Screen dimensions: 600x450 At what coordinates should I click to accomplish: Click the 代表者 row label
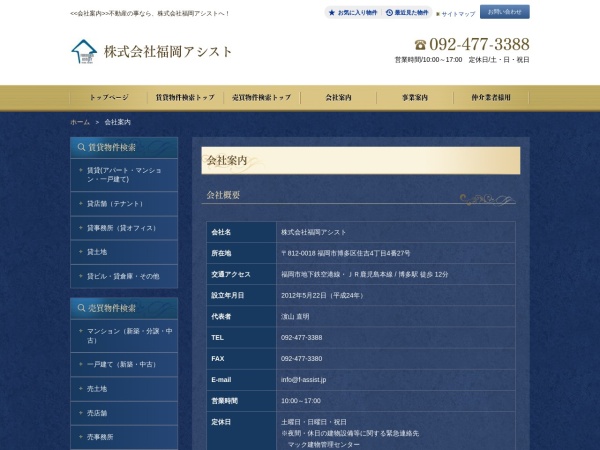(x=221, y=316)
